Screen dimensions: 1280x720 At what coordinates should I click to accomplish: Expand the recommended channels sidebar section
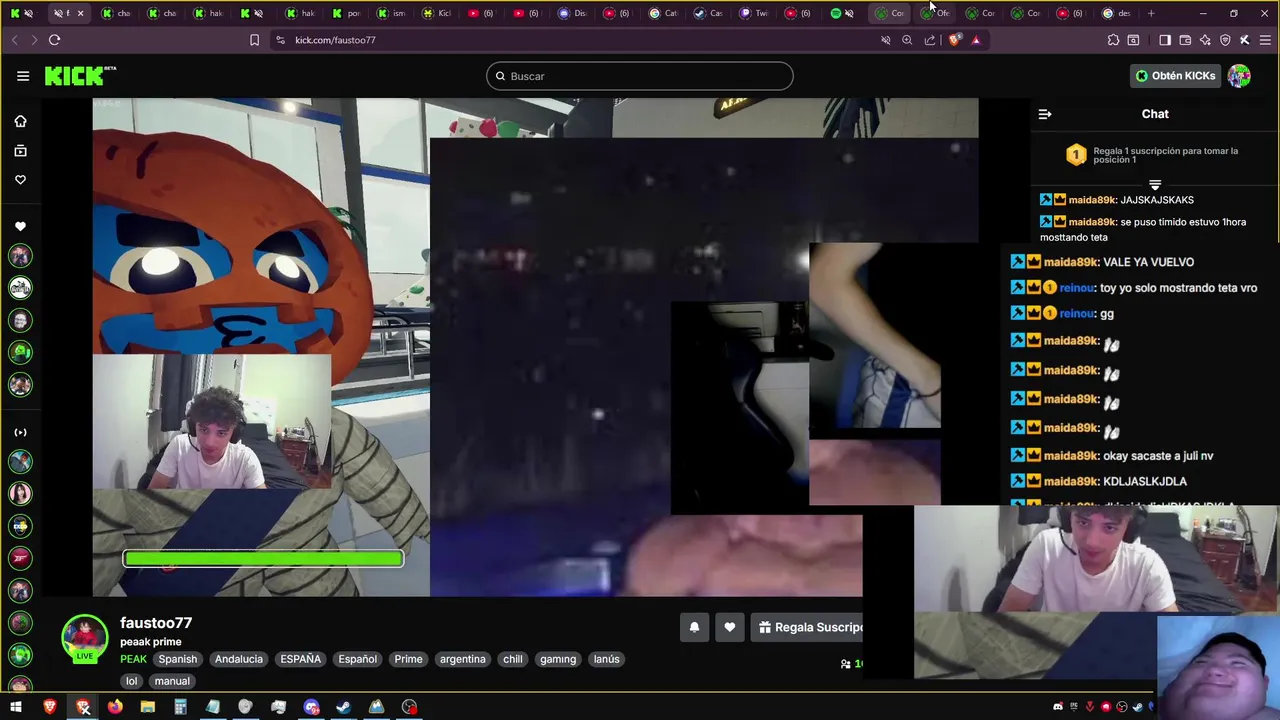point(20,432)
